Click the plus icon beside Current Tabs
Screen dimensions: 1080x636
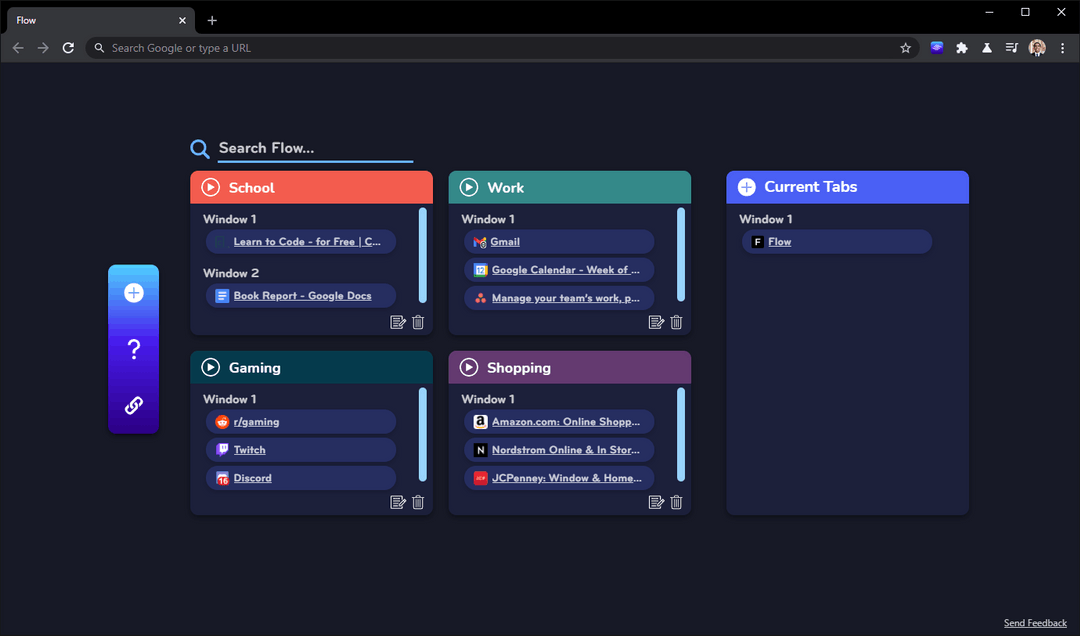(746, 187)
